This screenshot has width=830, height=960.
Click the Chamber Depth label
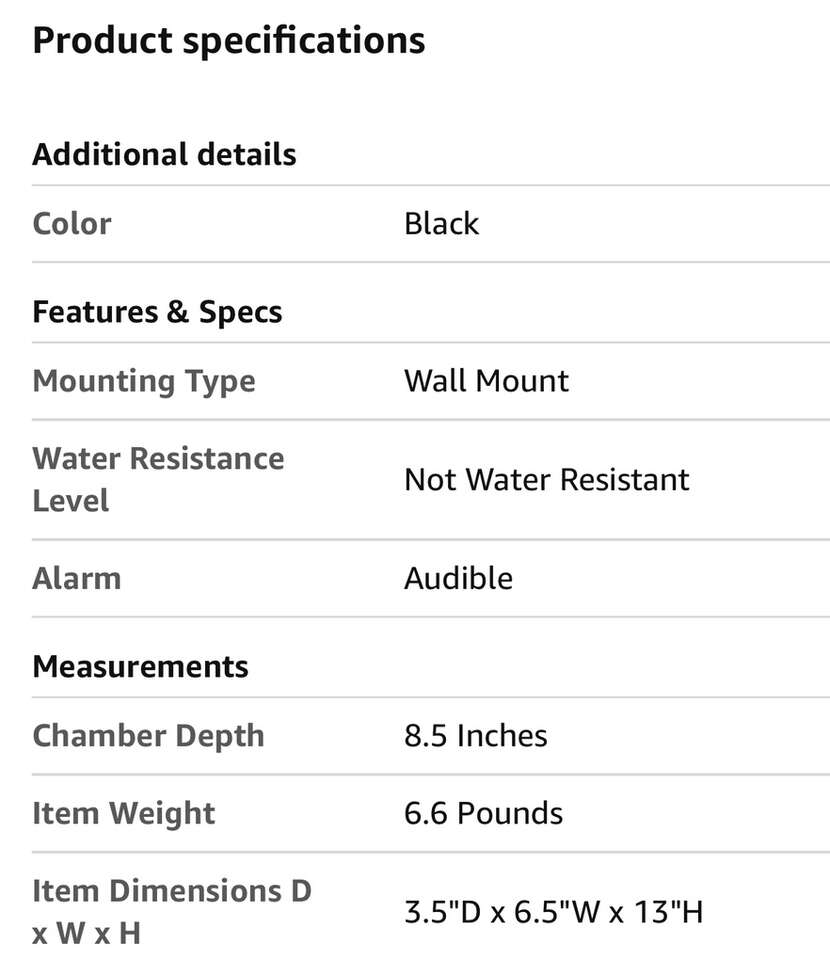coord(148,736)
